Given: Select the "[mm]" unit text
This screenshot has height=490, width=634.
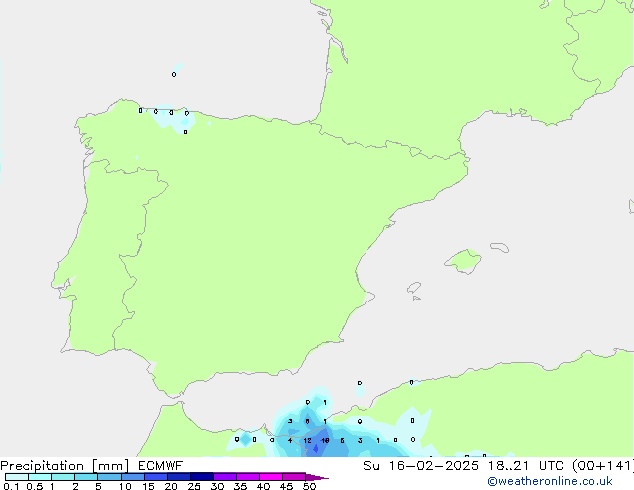Looking at the screenshot, I should 110,466.
